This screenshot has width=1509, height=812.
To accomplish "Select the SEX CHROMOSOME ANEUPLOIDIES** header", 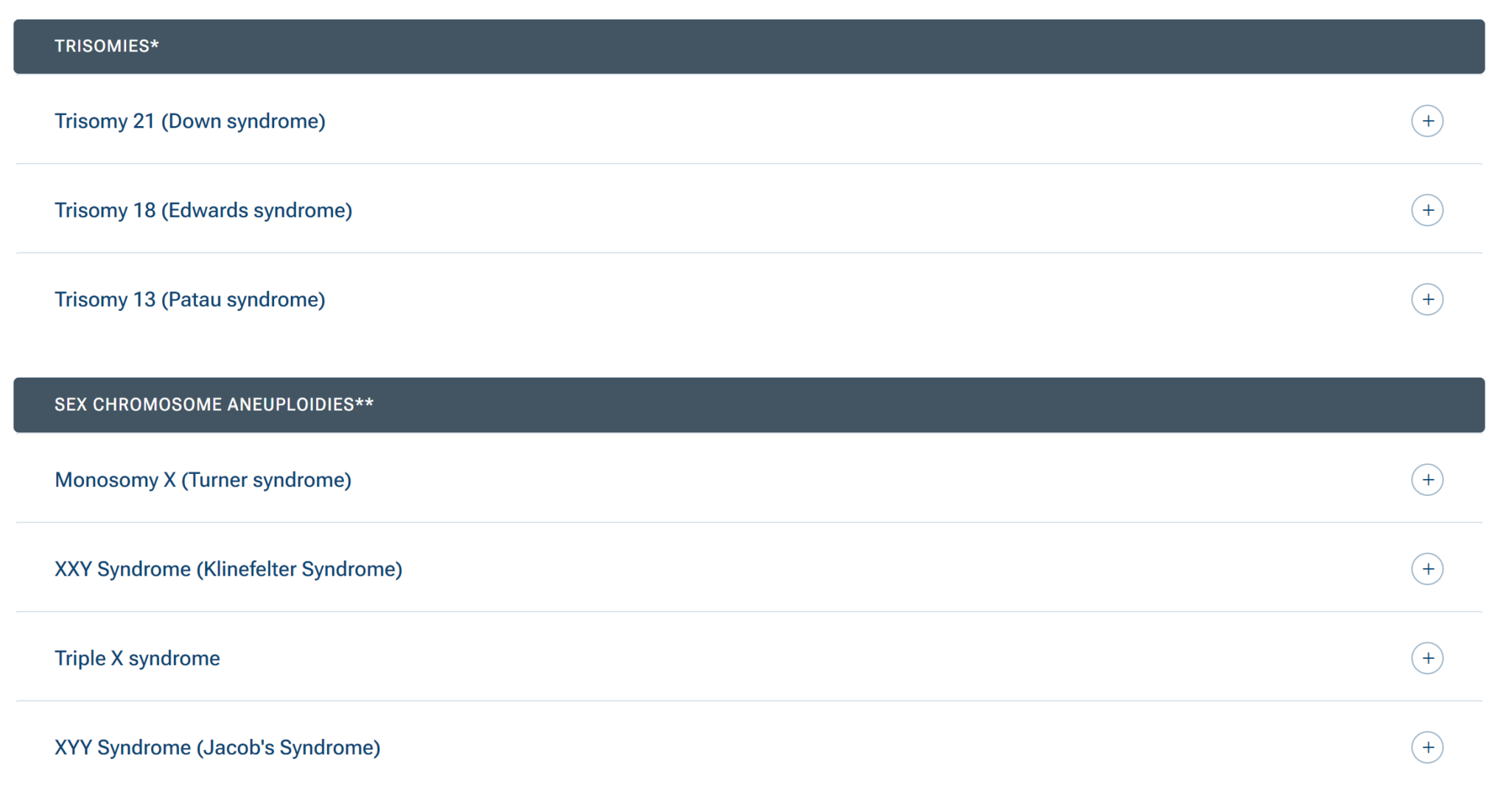I will pos(214,405).
